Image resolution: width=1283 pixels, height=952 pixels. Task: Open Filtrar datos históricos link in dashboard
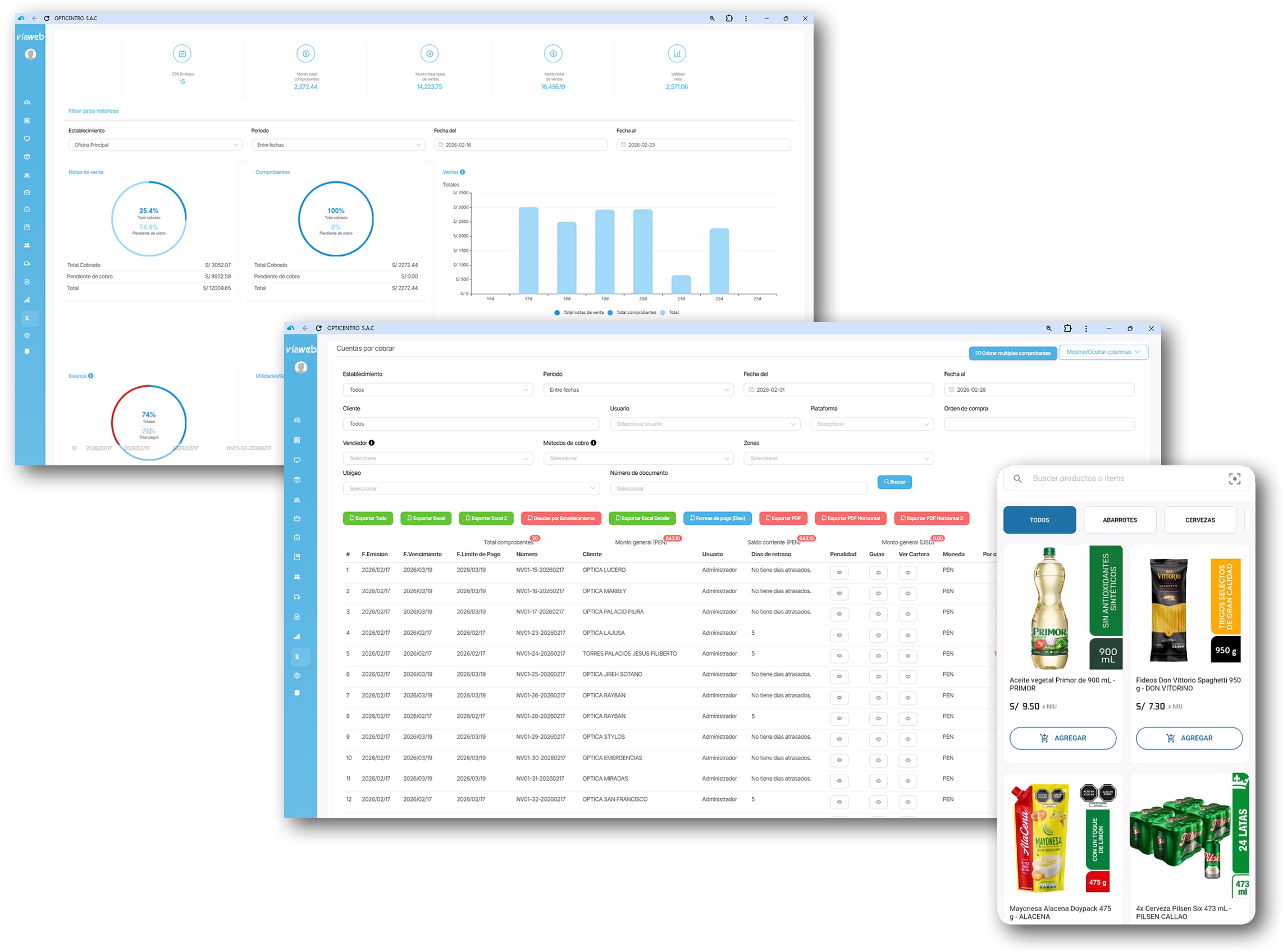93,111
